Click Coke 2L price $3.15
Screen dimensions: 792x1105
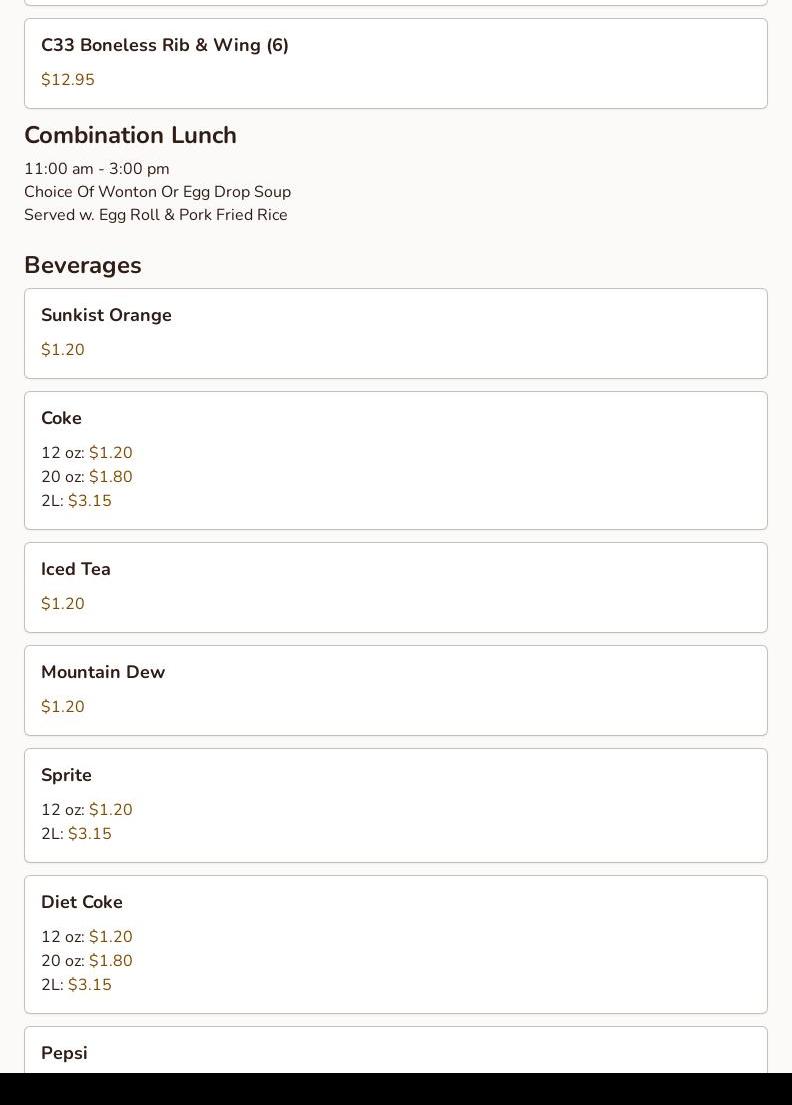click(89, 501)
